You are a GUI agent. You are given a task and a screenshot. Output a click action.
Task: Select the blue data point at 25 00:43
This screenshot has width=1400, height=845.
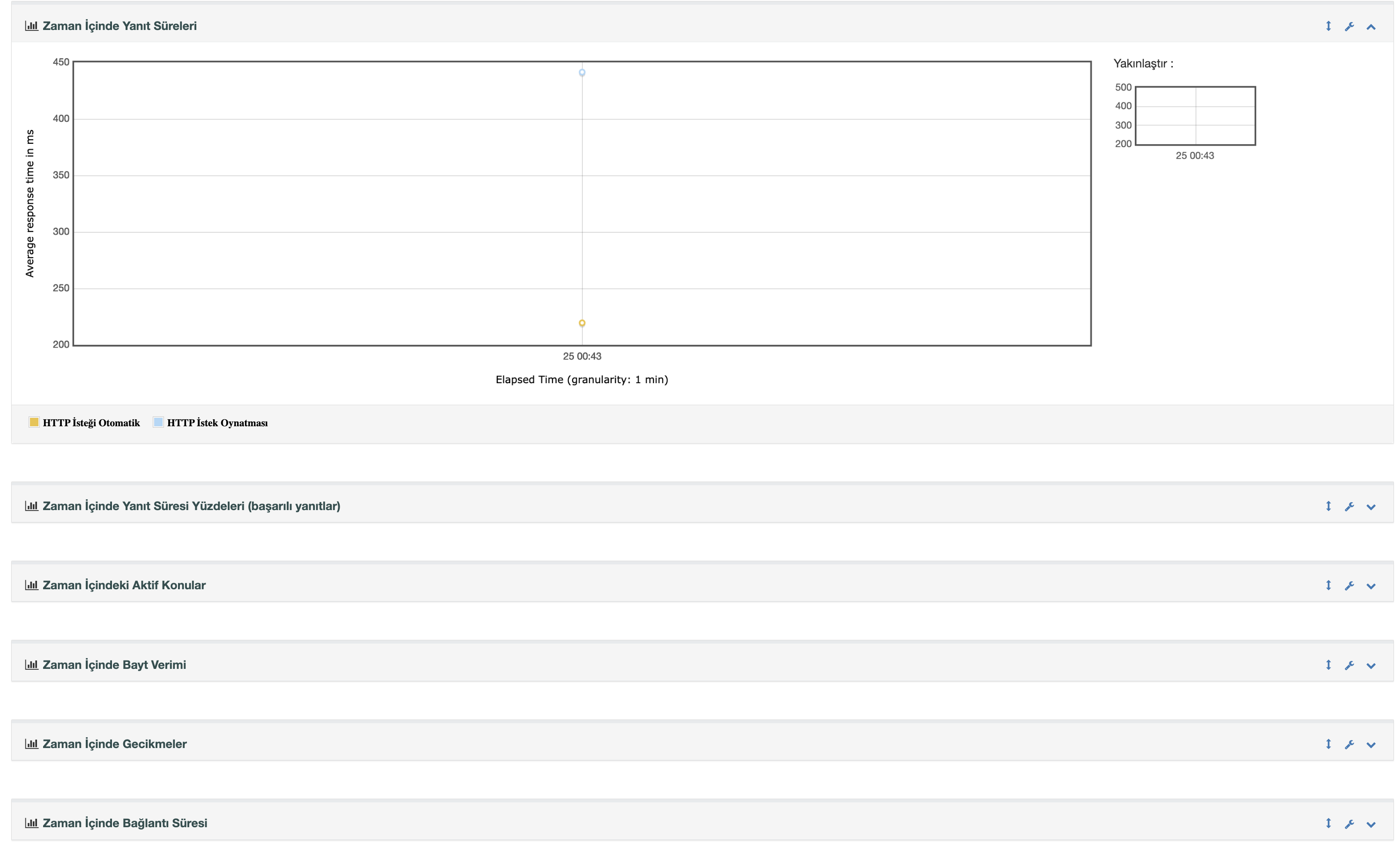(x=582, y=72)
